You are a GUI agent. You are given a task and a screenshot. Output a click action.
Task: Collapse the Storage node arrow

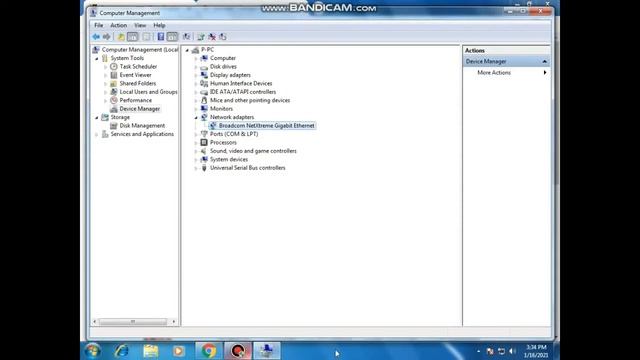coord(97,118)
